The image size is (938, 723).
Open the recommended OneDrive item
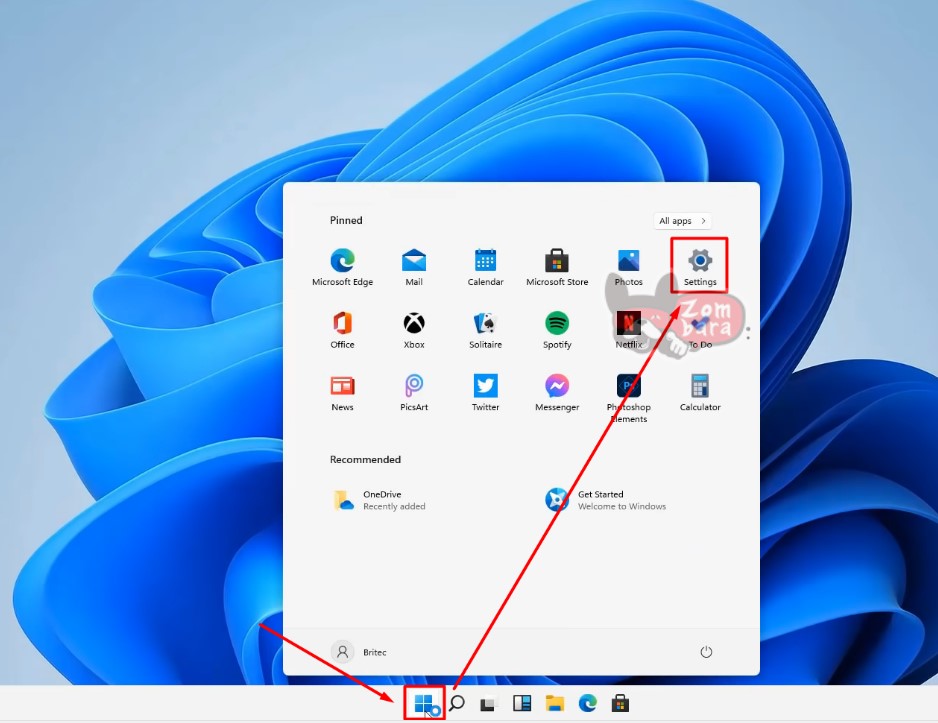378,500
